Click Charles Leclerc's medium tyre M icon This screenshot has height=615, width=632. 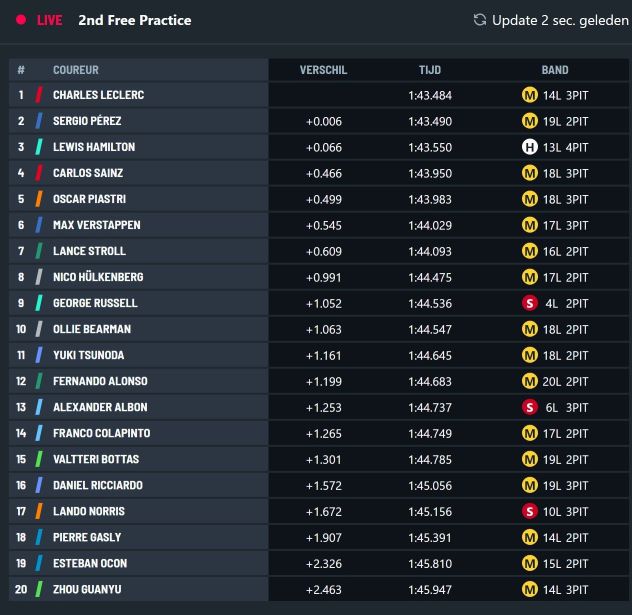click(x=530, y=95)
